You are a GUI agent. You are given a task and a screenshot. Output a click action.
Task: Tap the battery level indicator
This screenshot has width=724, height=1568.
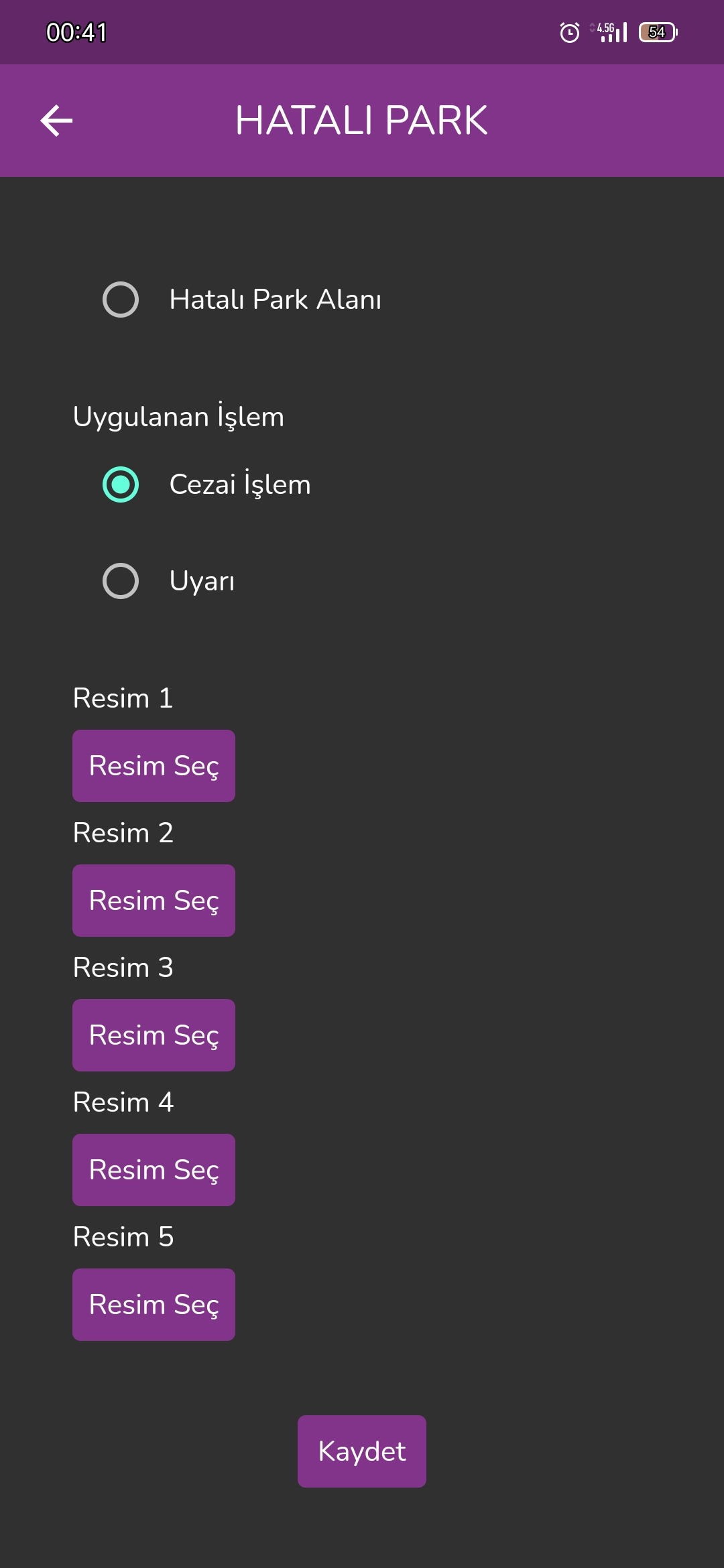coord(658,32)
